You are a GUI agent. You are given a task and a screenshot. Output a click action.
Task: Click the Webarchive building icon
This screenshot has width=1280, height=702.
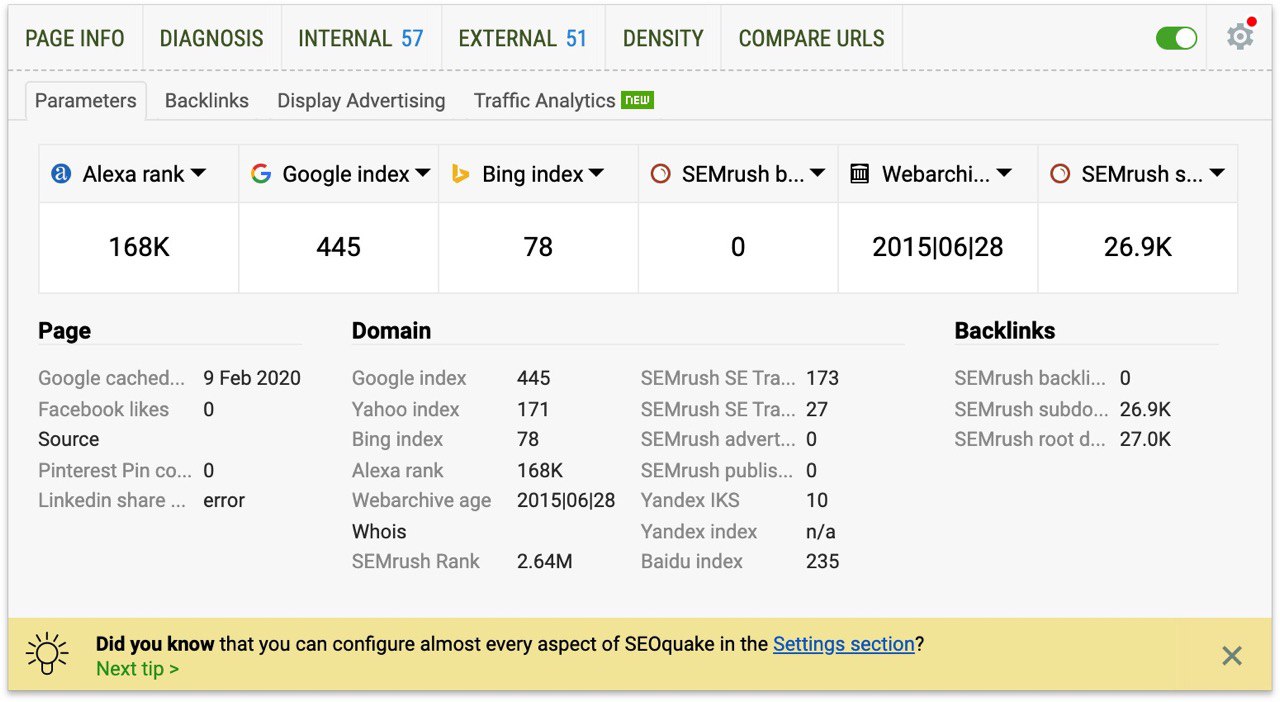(860, 174)
